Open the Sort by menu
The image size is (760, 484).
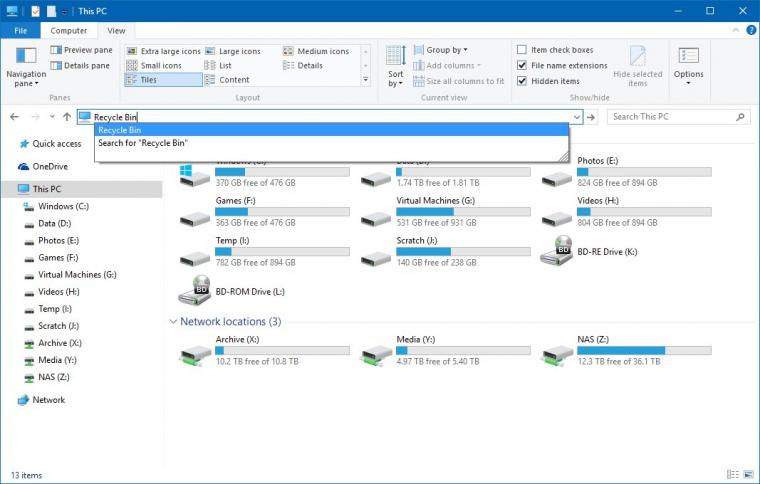pyautogui.click(x=396, y=67)
